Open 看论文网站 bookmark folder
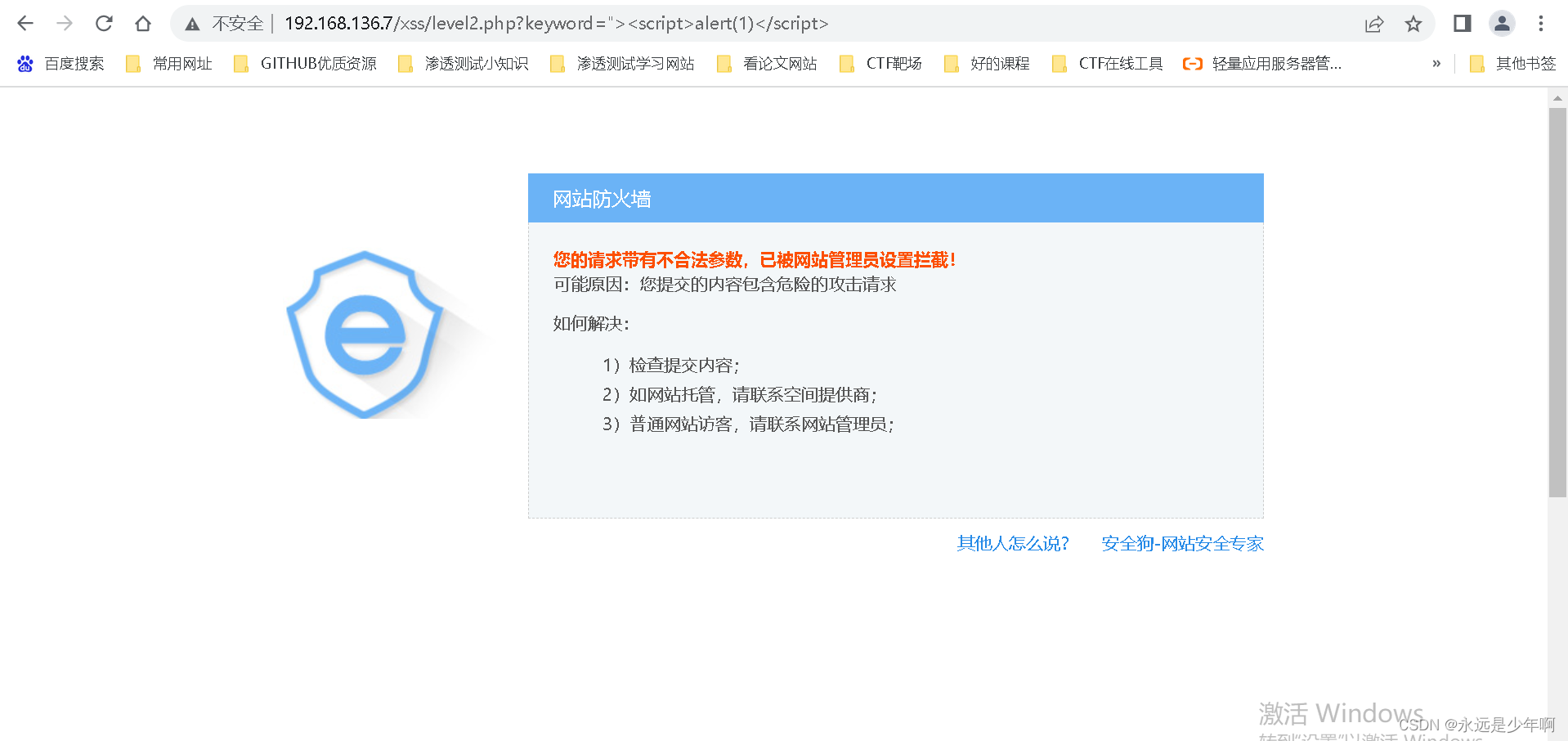The height and width of the screenshot is (741, 1568). pyautogui.click(x=767, y=64)
